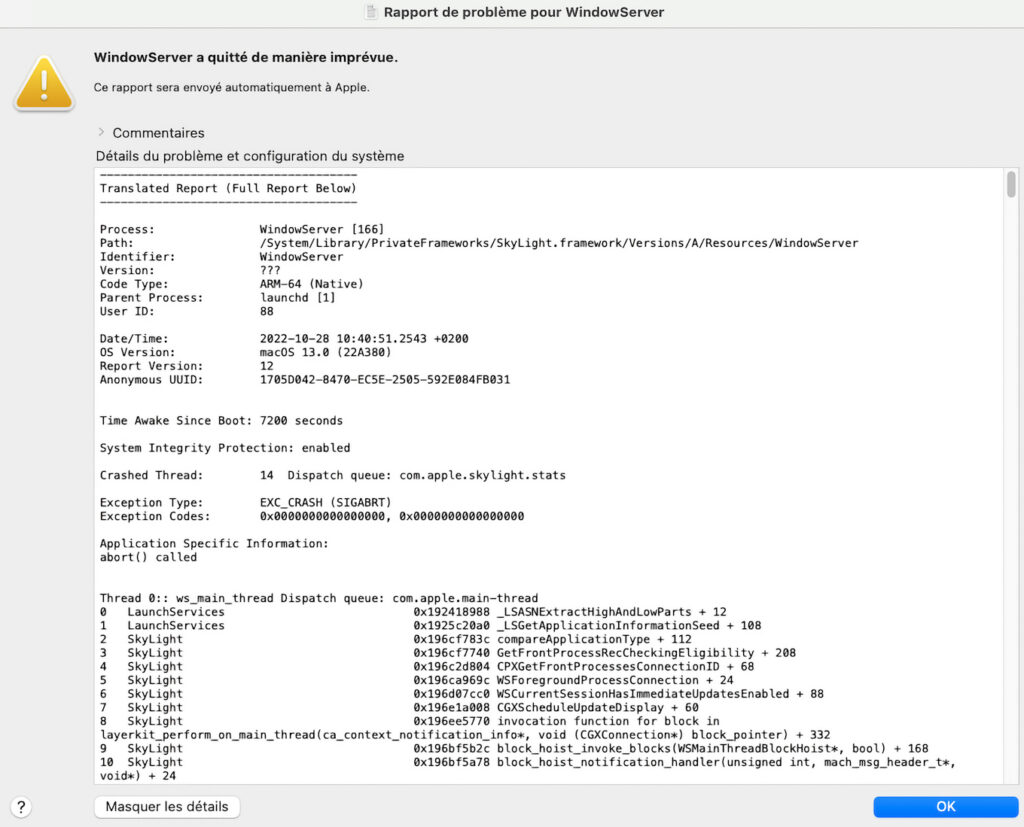
Task: Click the disclosure chevron beside Commentaires
Action: [x=100, y=132]
